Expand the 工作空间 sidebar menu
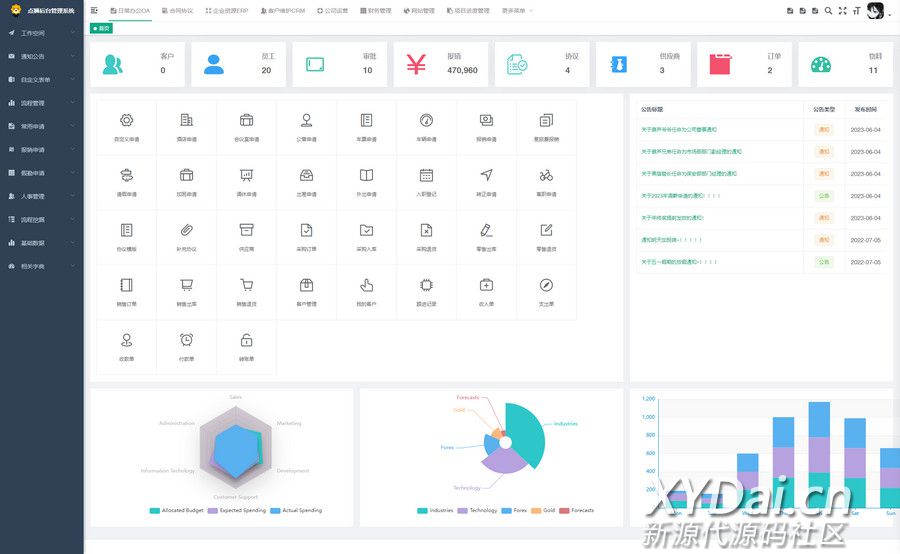The width and height of the screenshot is (900, 554). [x=41, y=33]
